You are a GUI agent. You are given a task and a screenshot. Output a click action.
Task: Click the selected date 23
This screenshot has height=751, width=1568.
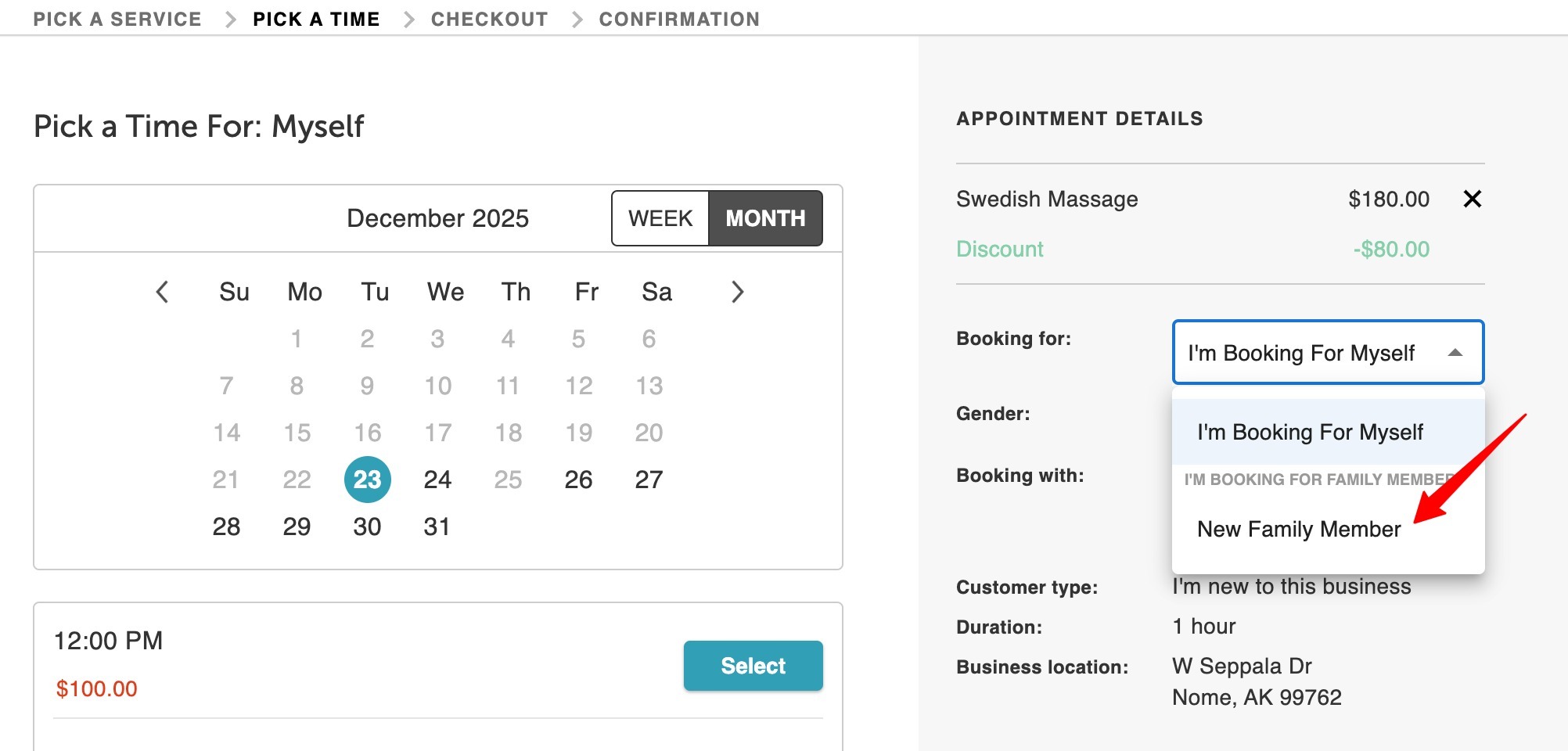coord(367,480)
